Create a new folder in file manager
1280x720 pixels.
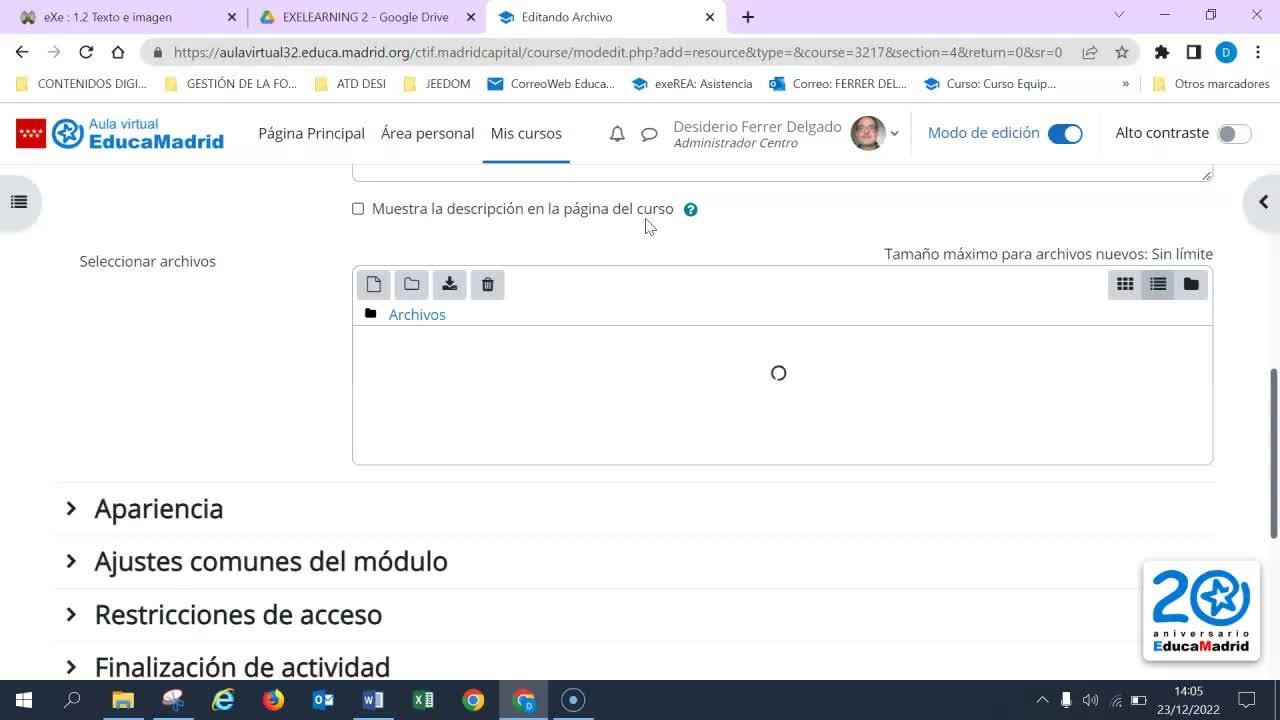coord(412,285)
